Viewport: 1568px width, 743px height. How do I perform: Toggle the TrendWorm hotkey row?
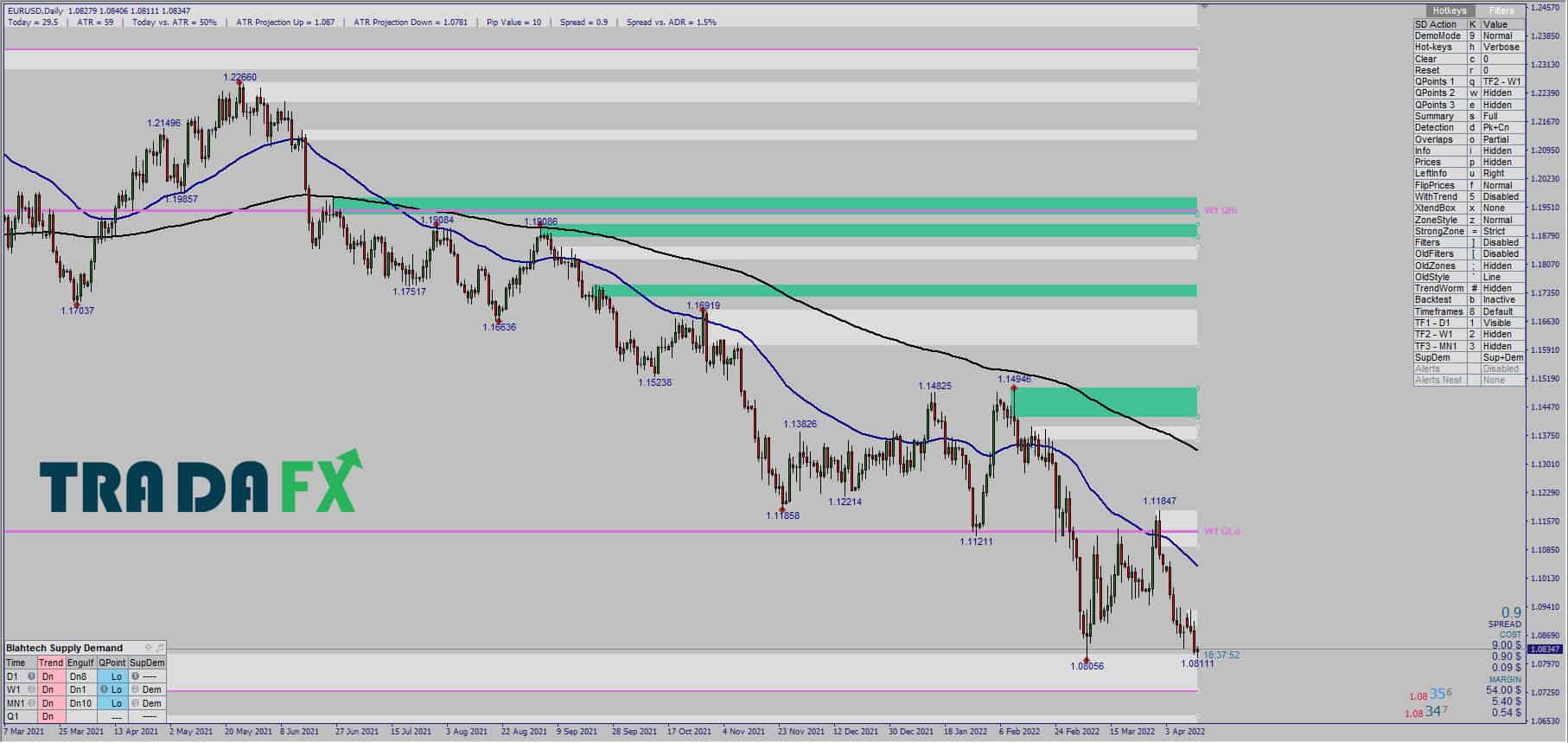click(1469, 288)
